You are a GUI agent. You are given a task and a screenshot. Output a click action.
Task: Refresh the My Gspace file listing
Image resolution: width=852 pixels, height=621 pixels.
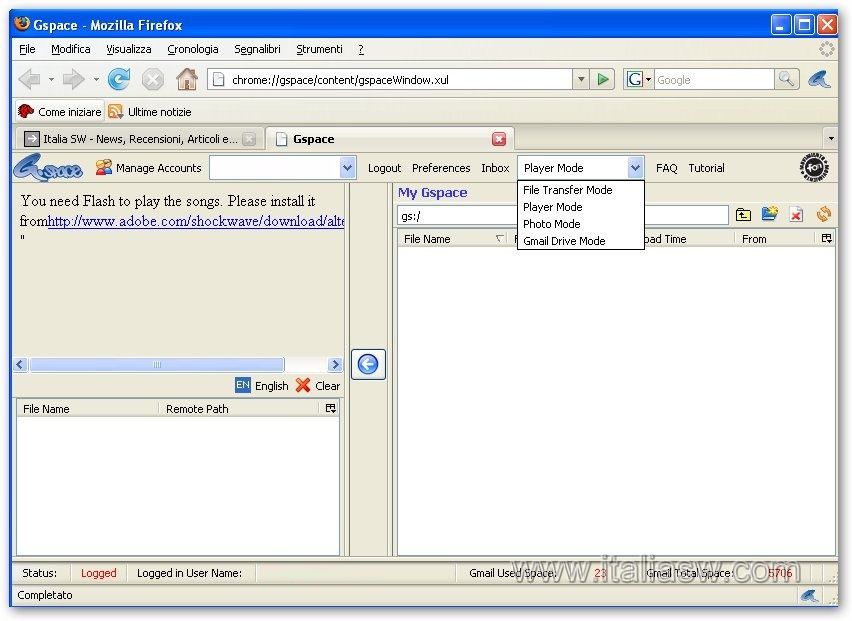click(x=824, y=214)
